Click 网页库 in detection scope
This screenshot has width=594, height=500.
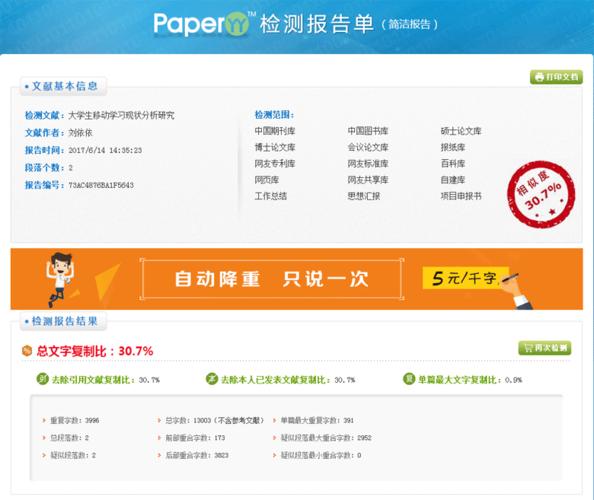point(266,180)
